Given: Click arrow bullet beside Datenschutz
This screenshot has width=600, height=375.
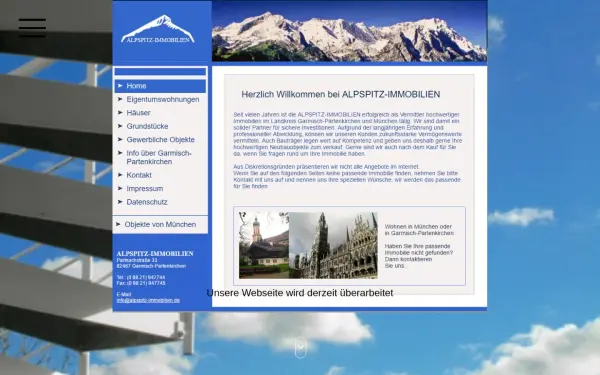Looking at the screenshot, I should pyautogui.click(x=120, y=202).
